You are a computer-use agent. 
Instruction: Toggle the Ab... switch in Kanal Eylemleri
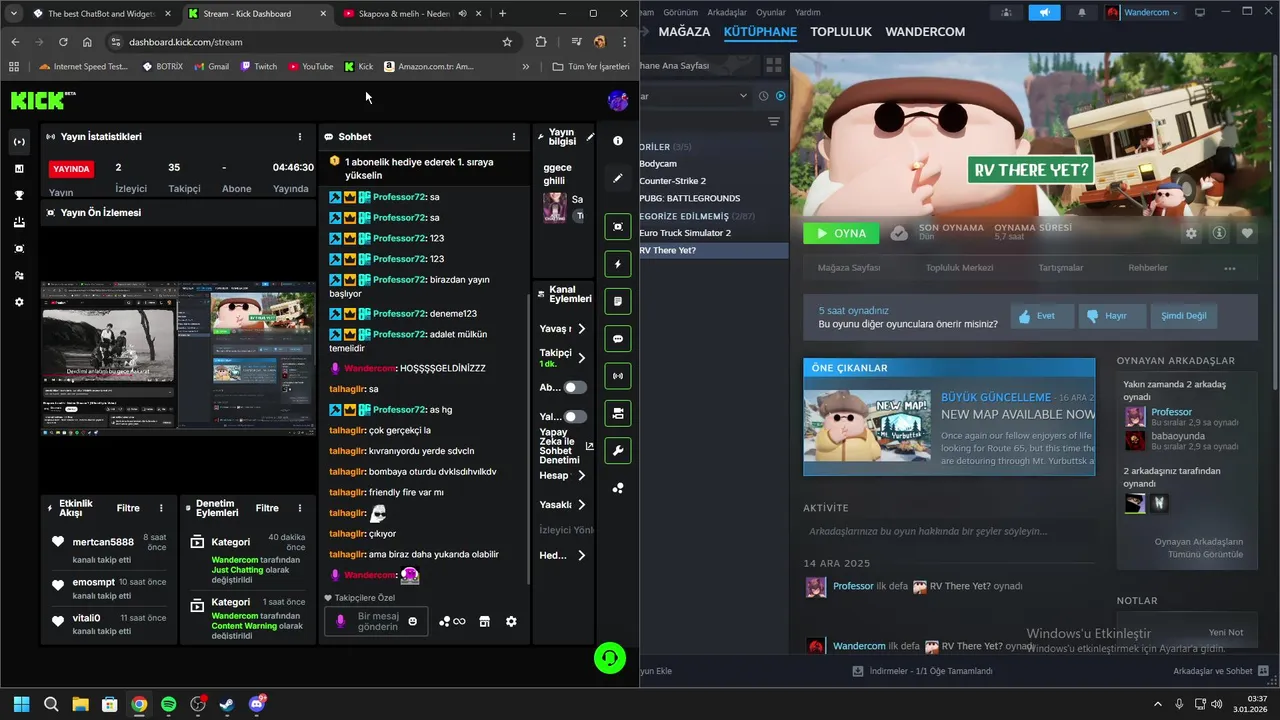coord(575,387)
